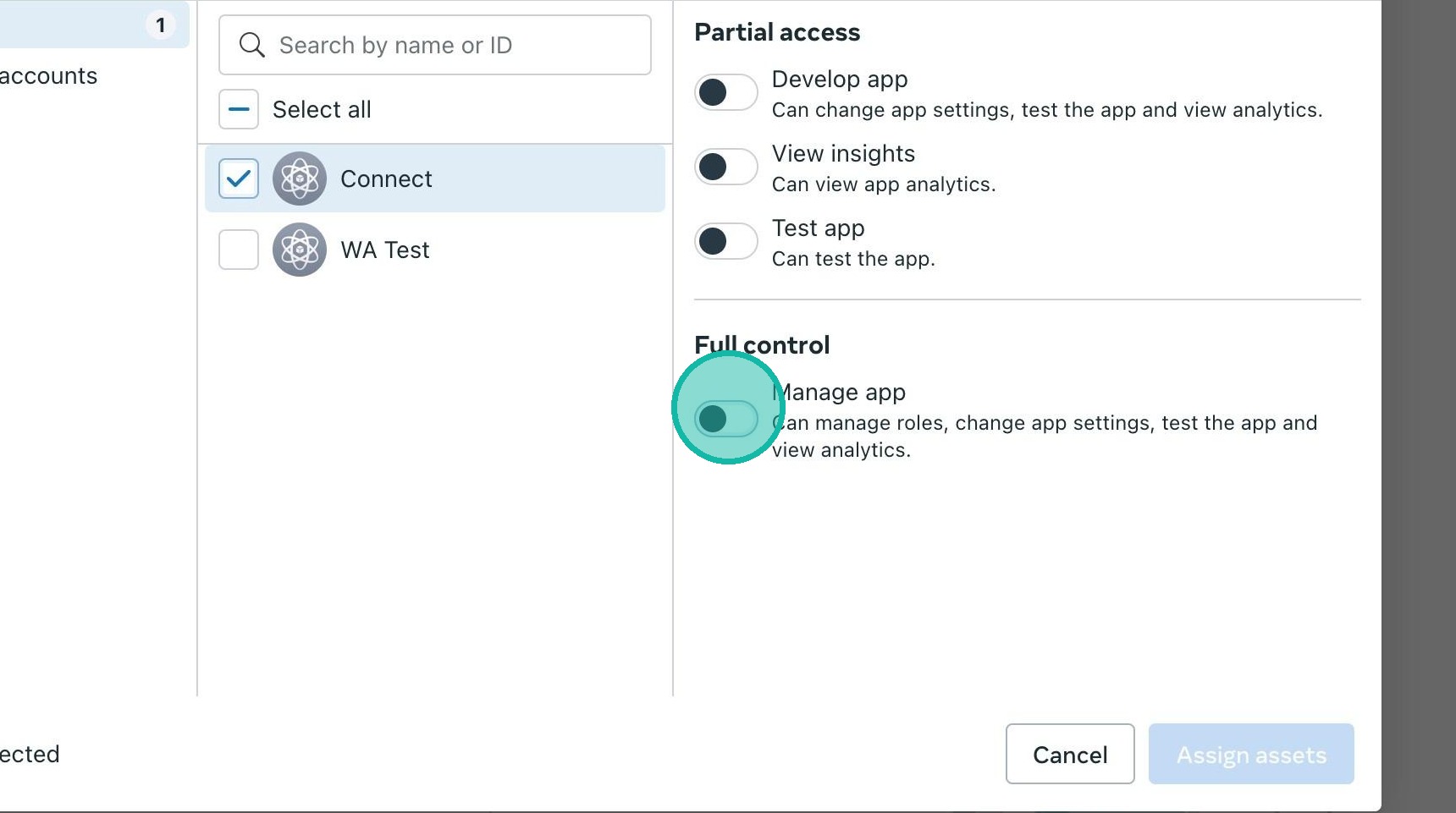The height and width of the screenshot is (813, 1456).
Task: Click the Connect app atom icon
Action: [x=300, y=179]
